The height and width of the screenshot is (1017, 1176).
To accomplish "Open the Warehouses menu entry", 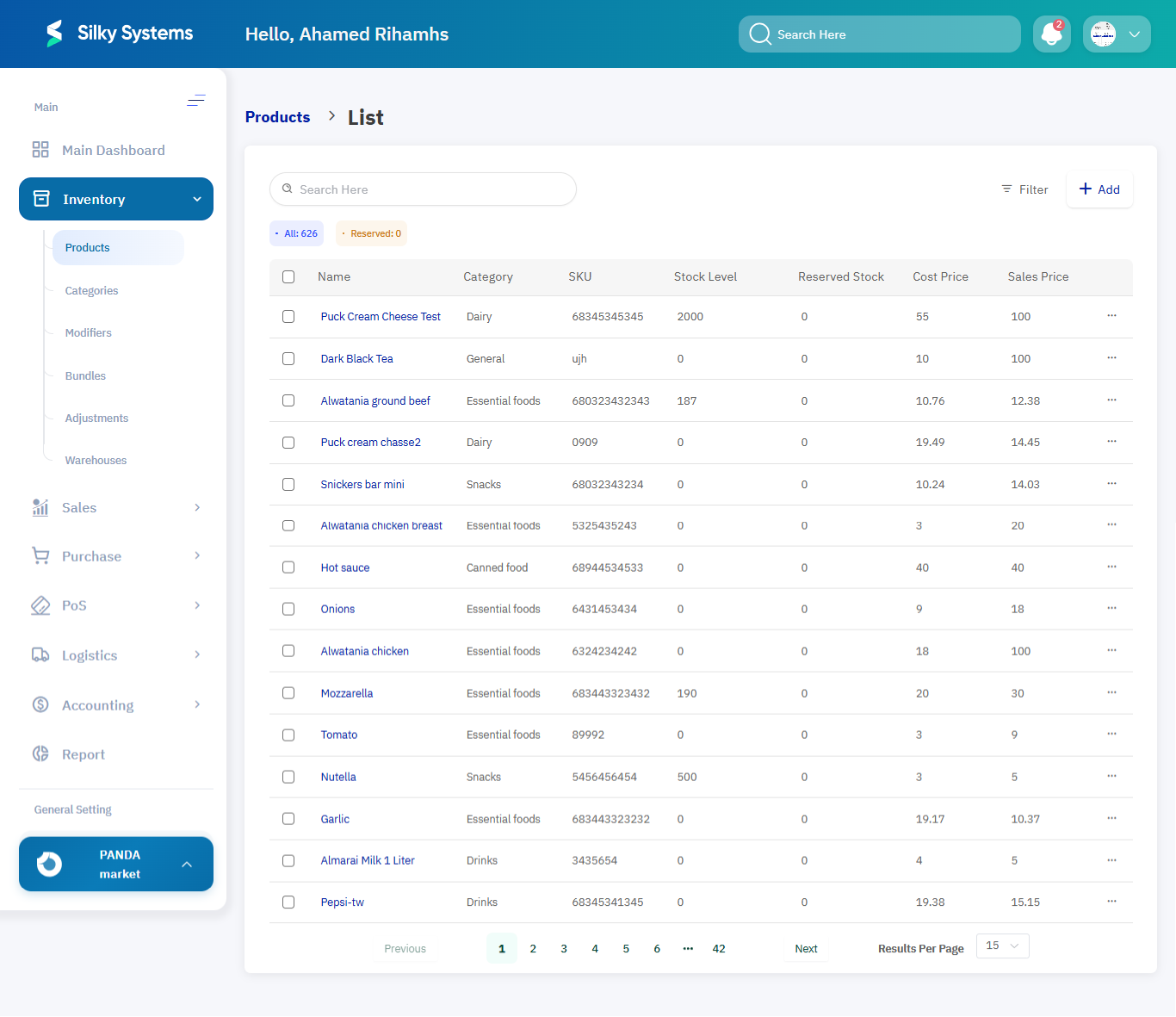I will coord(95,460).
